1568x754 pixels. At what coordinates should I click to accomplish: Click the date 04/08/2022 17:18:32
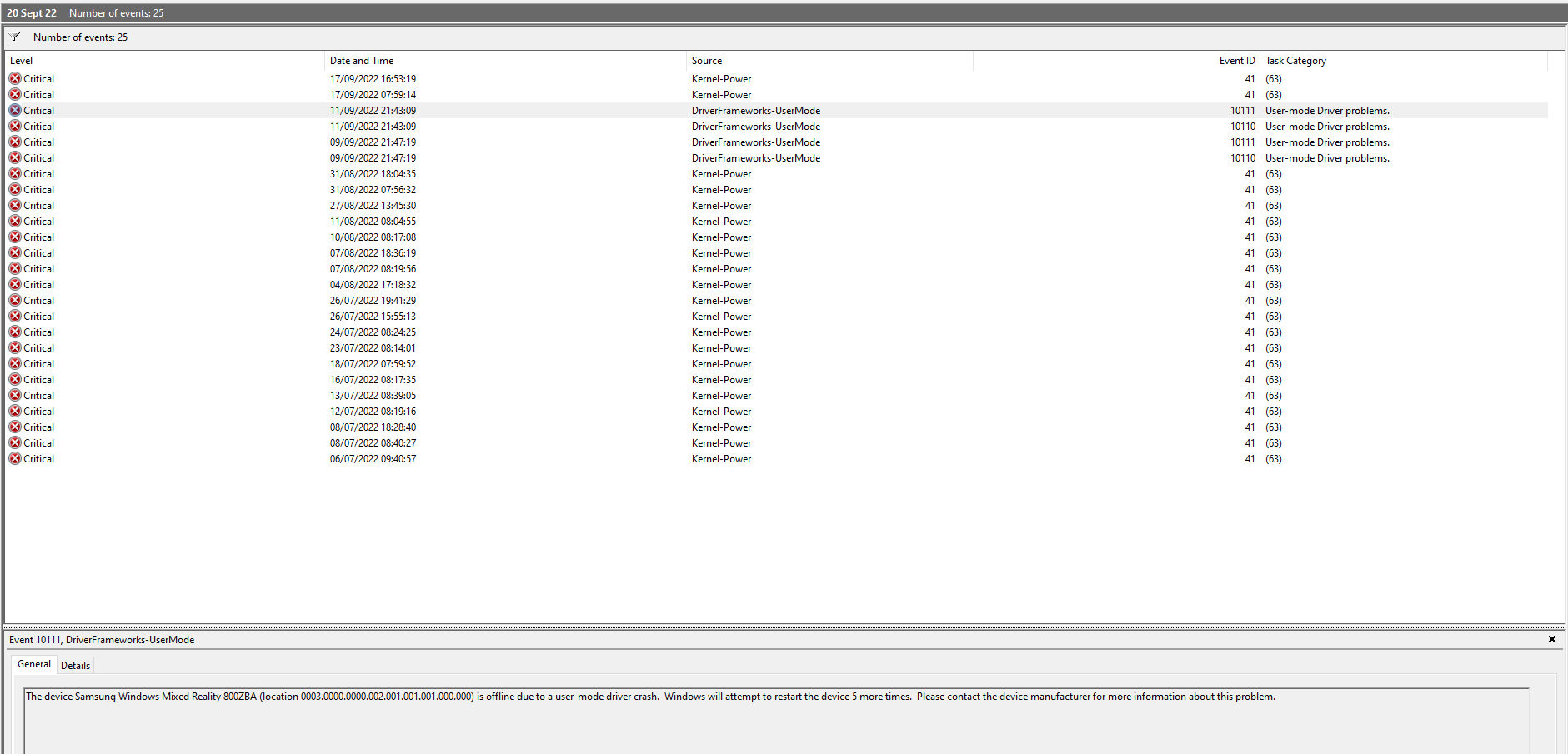(373, 285)
